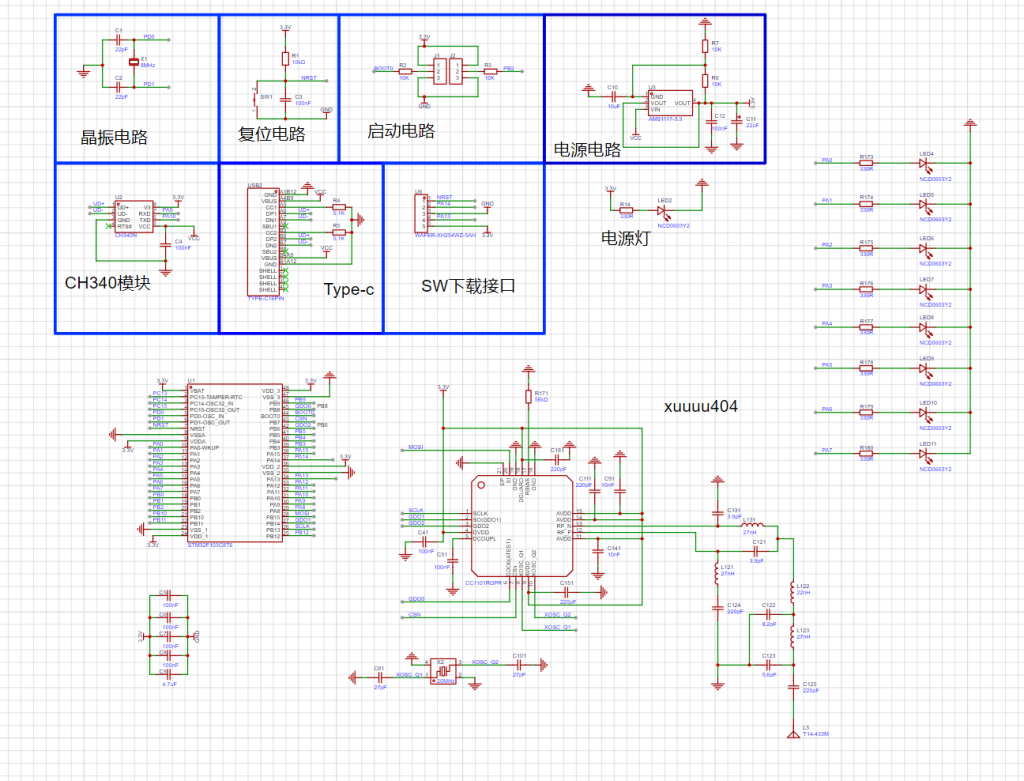The width and height of the screenshot is (1024, 781).
Task: Select the AMS1117-3.3 regulator U3
Action: click(x=669, y=103)
